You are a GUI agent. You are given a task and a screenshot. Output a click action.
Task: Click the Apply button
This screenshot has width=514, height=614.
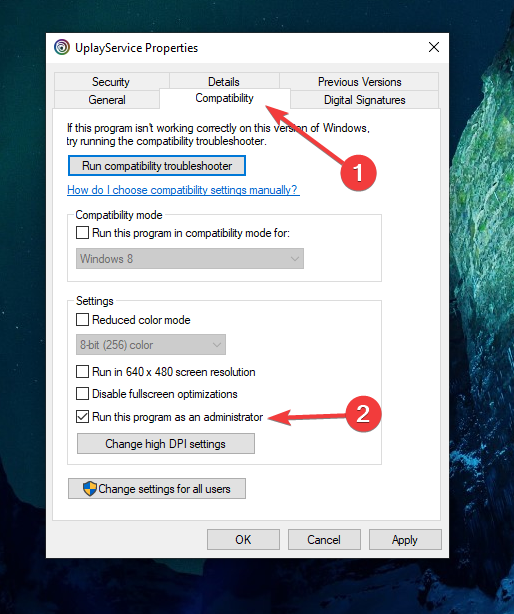click(x=405, y=540)
